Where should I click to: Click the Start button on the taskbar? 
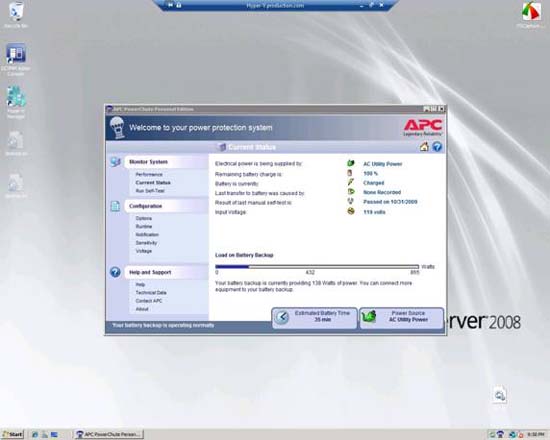point(12,434)
